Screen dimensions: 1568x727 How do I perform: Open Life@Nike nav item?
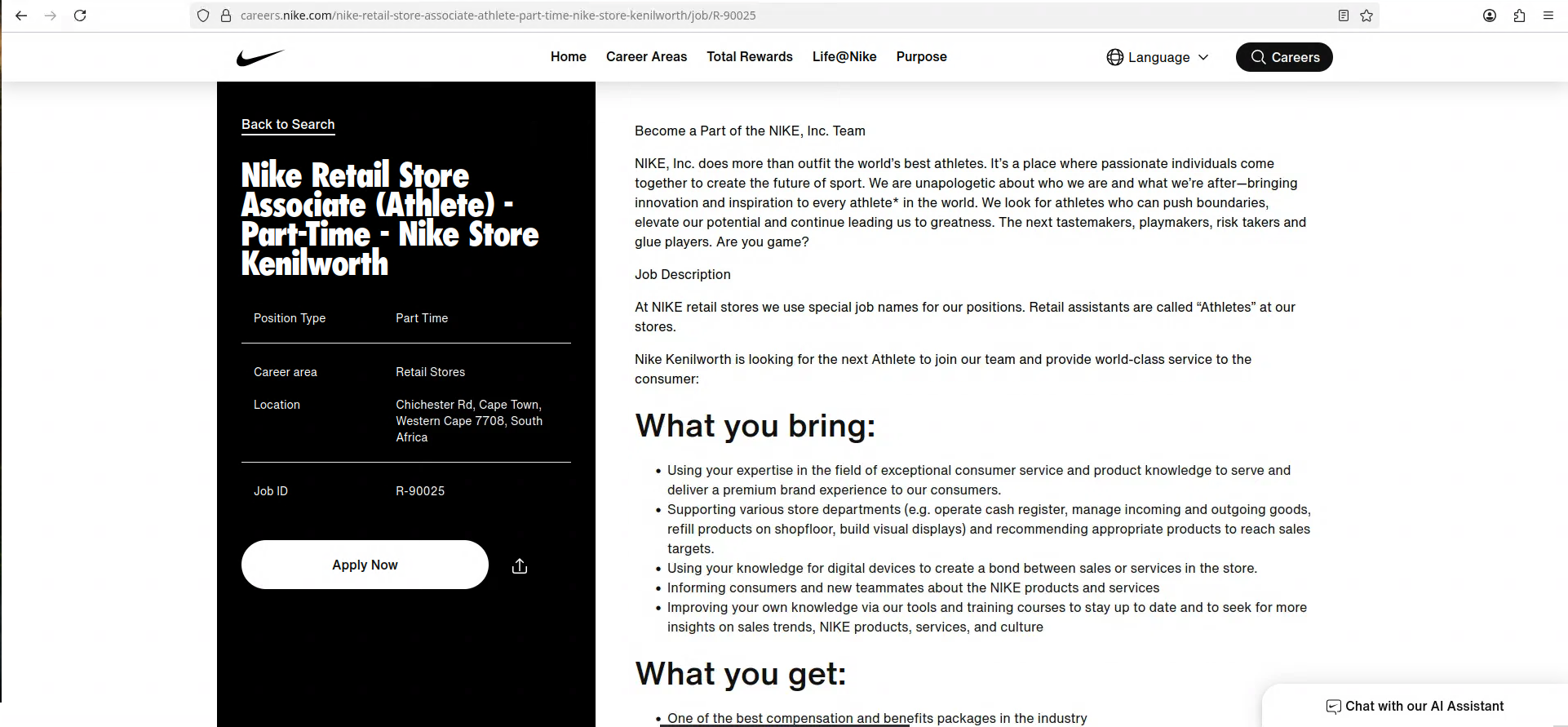click(x=844, y=56)
